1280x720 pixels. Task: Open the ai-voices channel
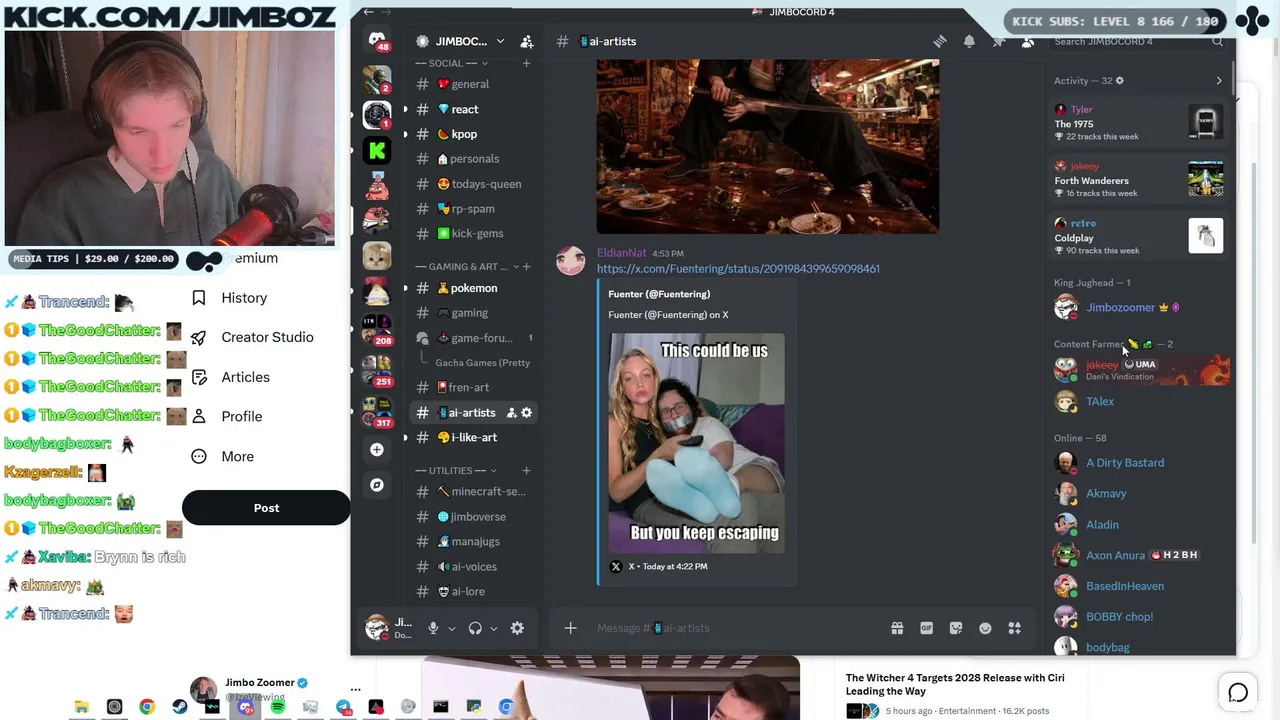475,567
